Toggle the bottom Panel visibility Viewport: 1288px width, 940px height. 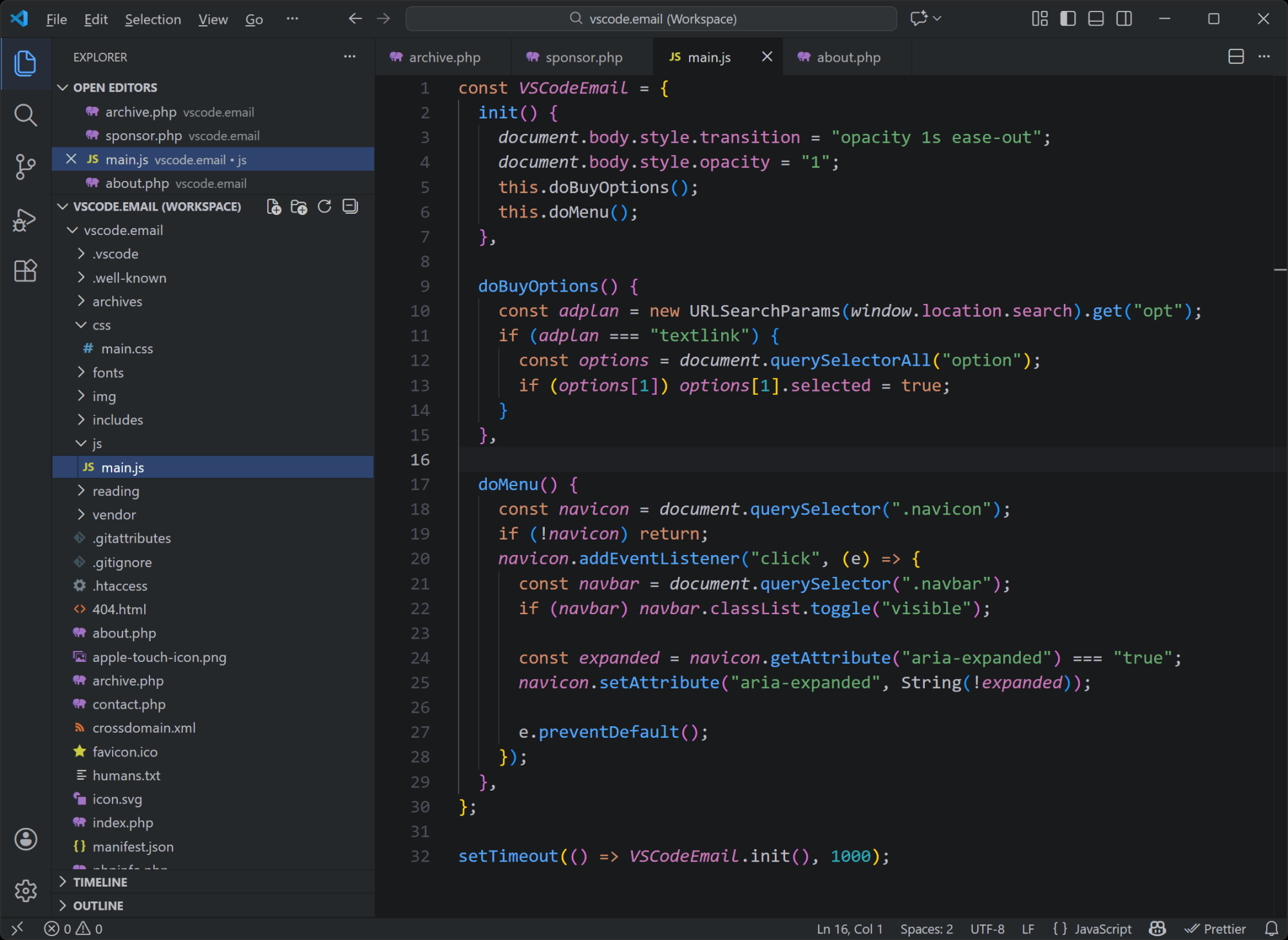[x=1095, y=19]
